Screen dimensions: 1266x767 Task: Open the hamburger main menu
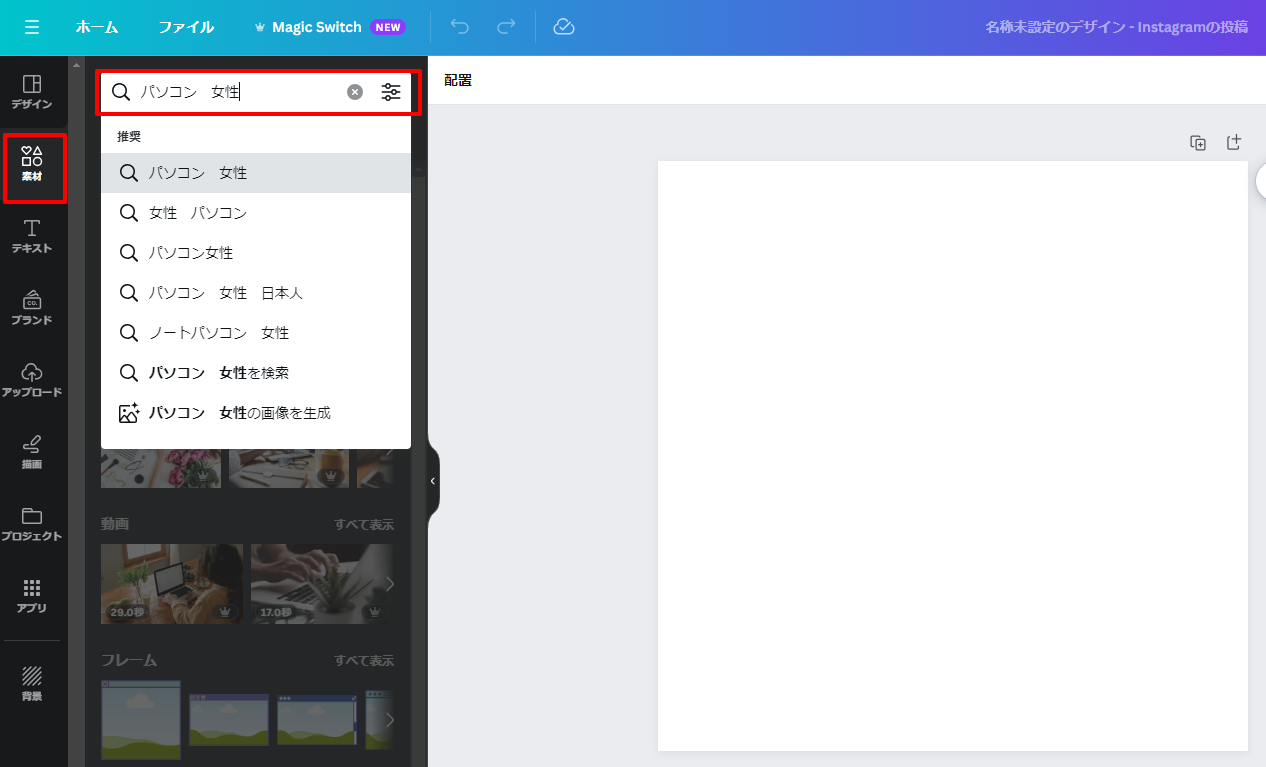click(x=32, y=27)
